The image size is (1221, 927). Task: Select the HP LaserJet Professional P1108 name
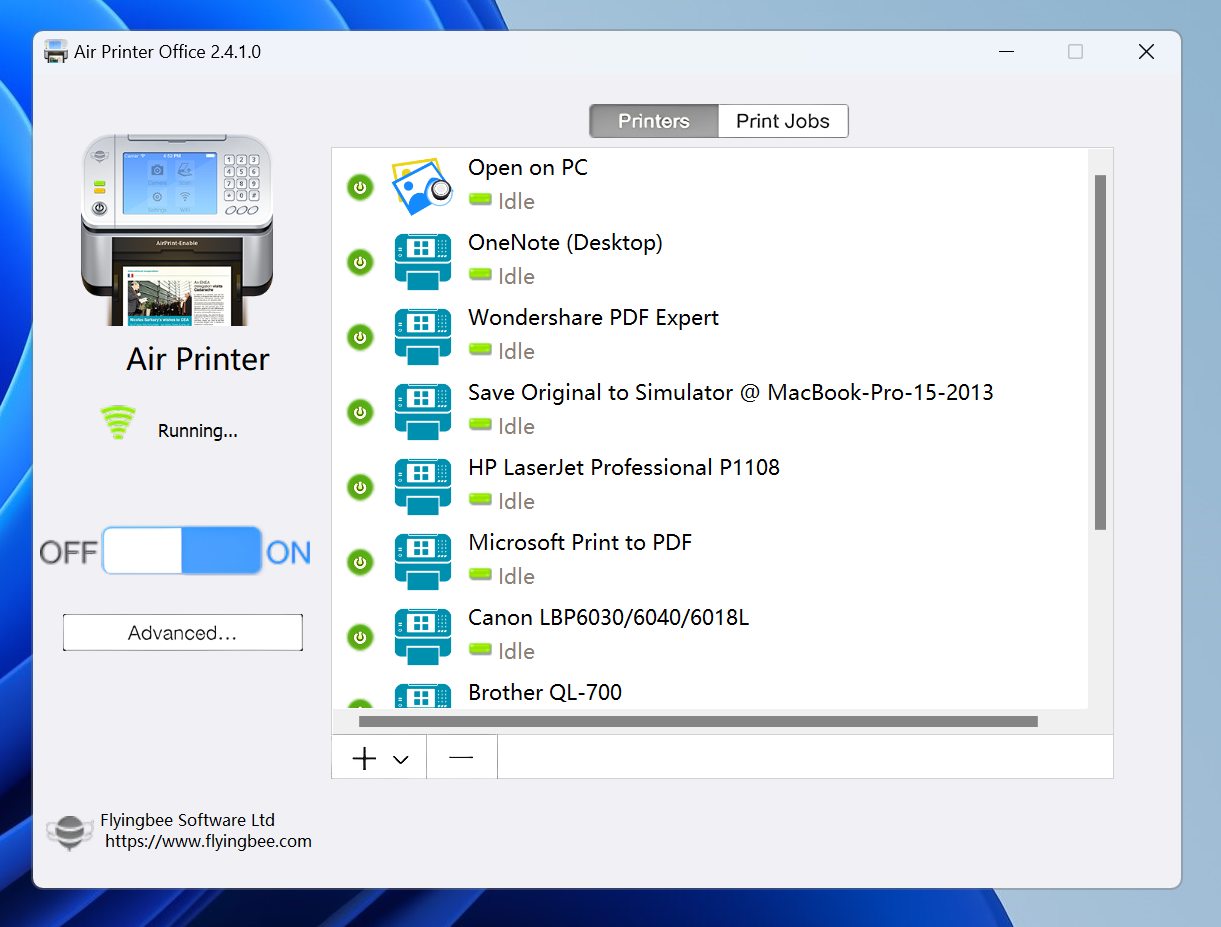[624, 468]
